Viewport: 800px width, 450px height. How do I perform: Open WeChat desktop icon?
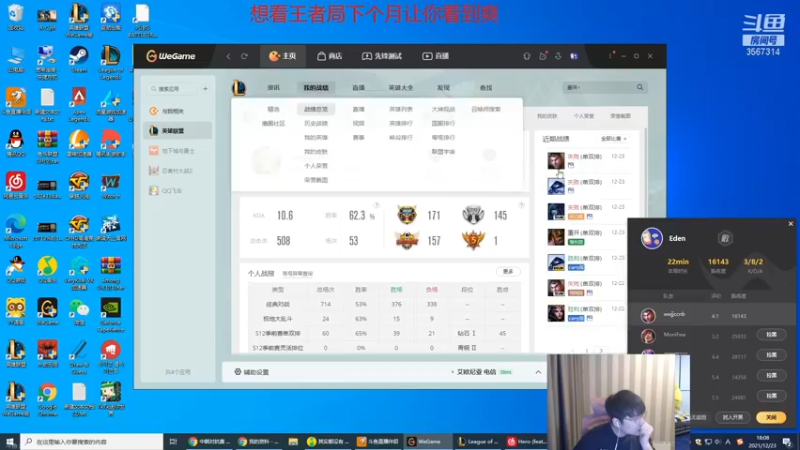79,311
